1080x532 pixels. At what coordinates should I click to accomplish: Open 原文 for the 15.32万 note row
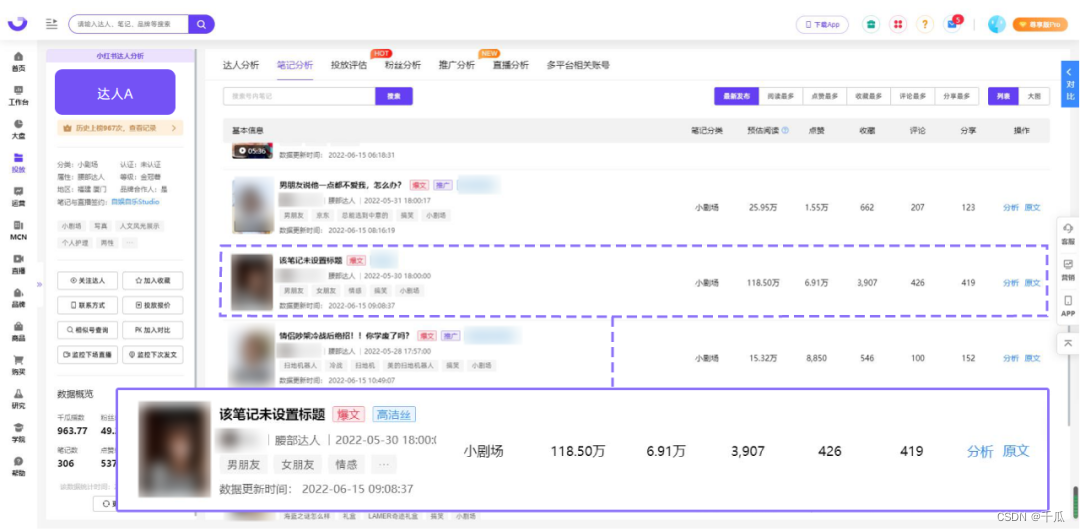(1032, 358)
